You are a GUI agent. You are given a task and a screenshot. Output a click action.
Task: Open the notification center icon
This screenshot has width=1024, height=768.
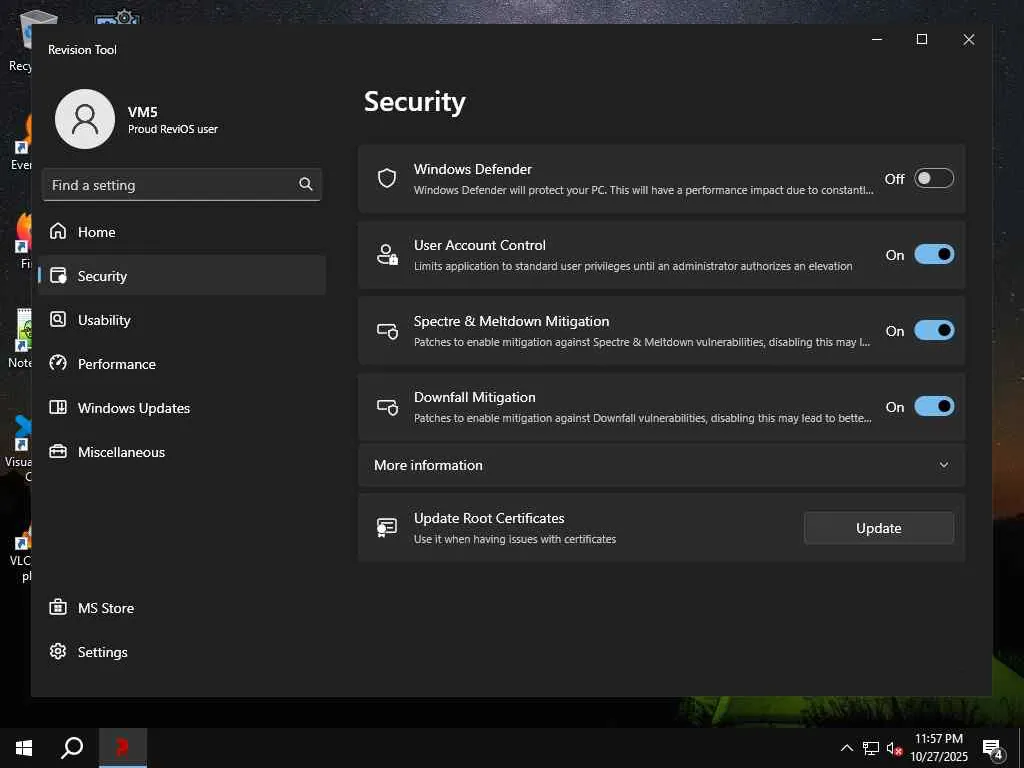(993, 749)
